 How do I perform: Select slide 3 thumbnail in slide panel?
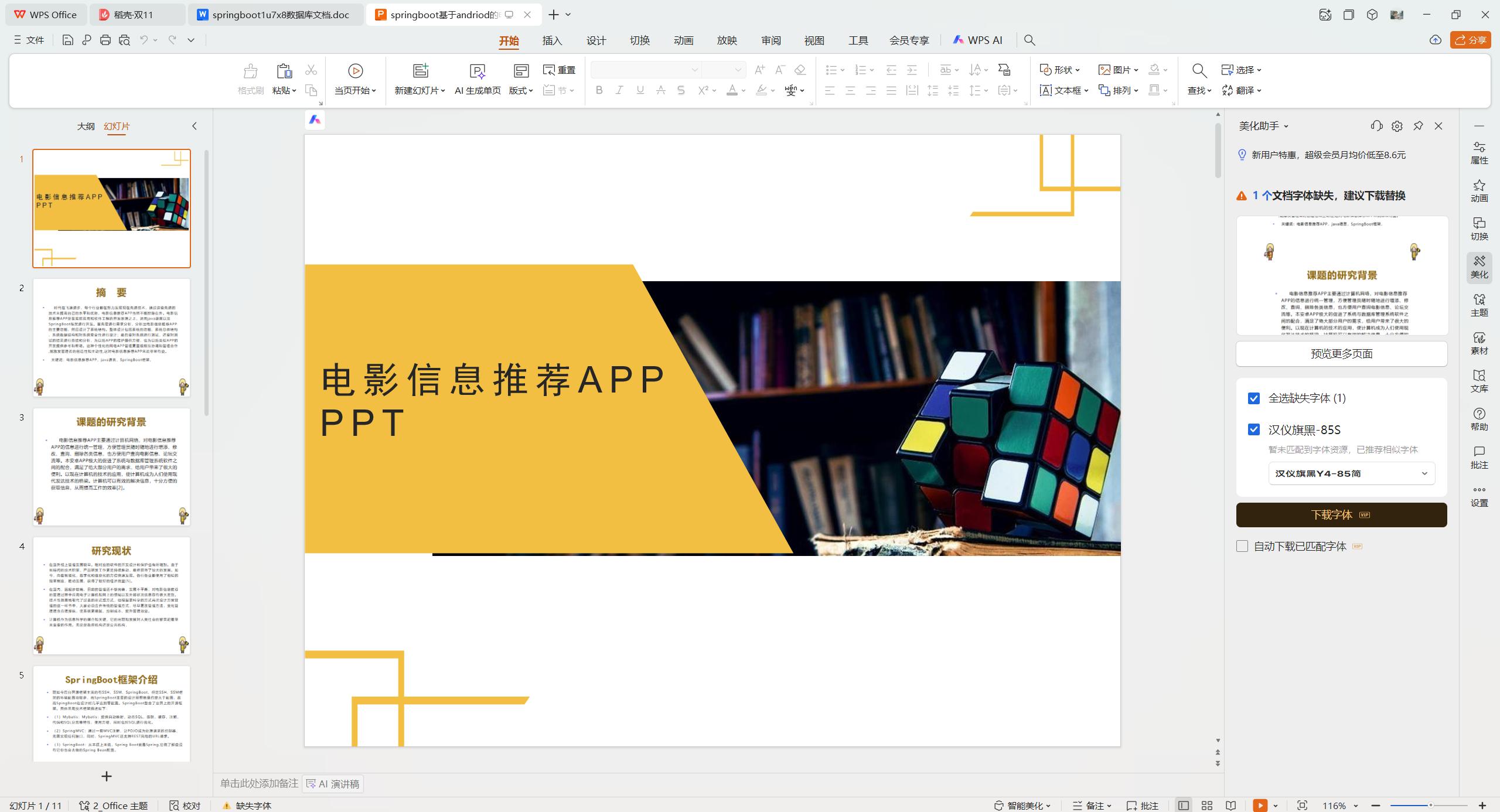(111, 467)
